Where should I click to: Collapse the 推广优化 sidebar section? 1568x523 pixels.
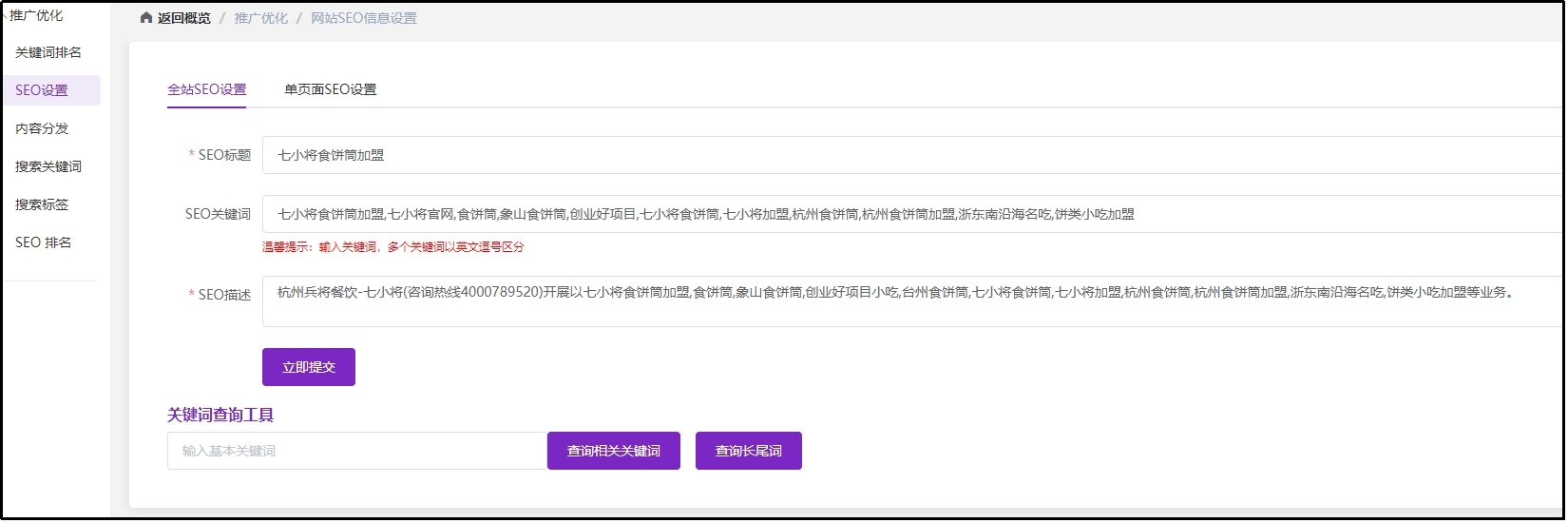35,15
